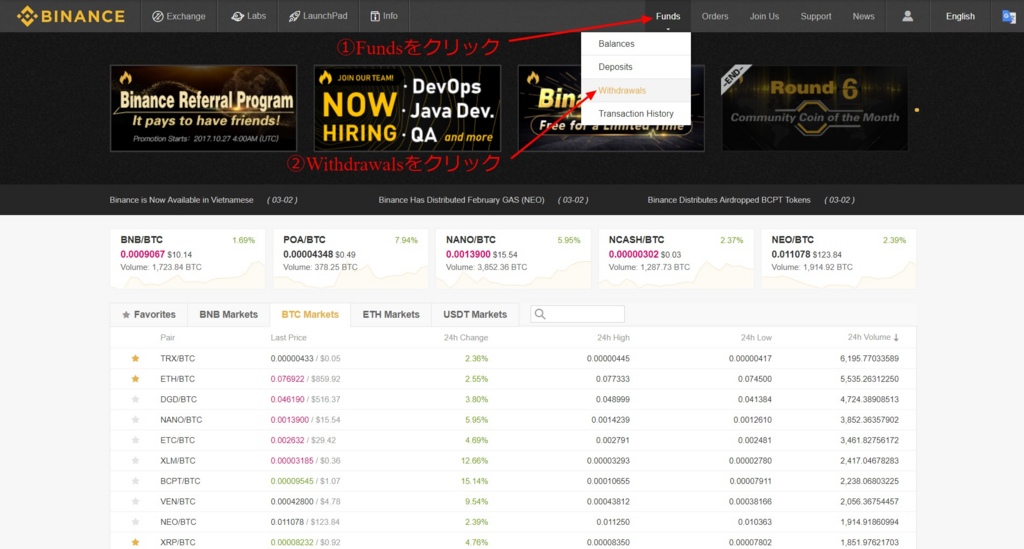1024x549 pixels.
Task: Open the Now Hiring banner
Action: coord(407,108)
